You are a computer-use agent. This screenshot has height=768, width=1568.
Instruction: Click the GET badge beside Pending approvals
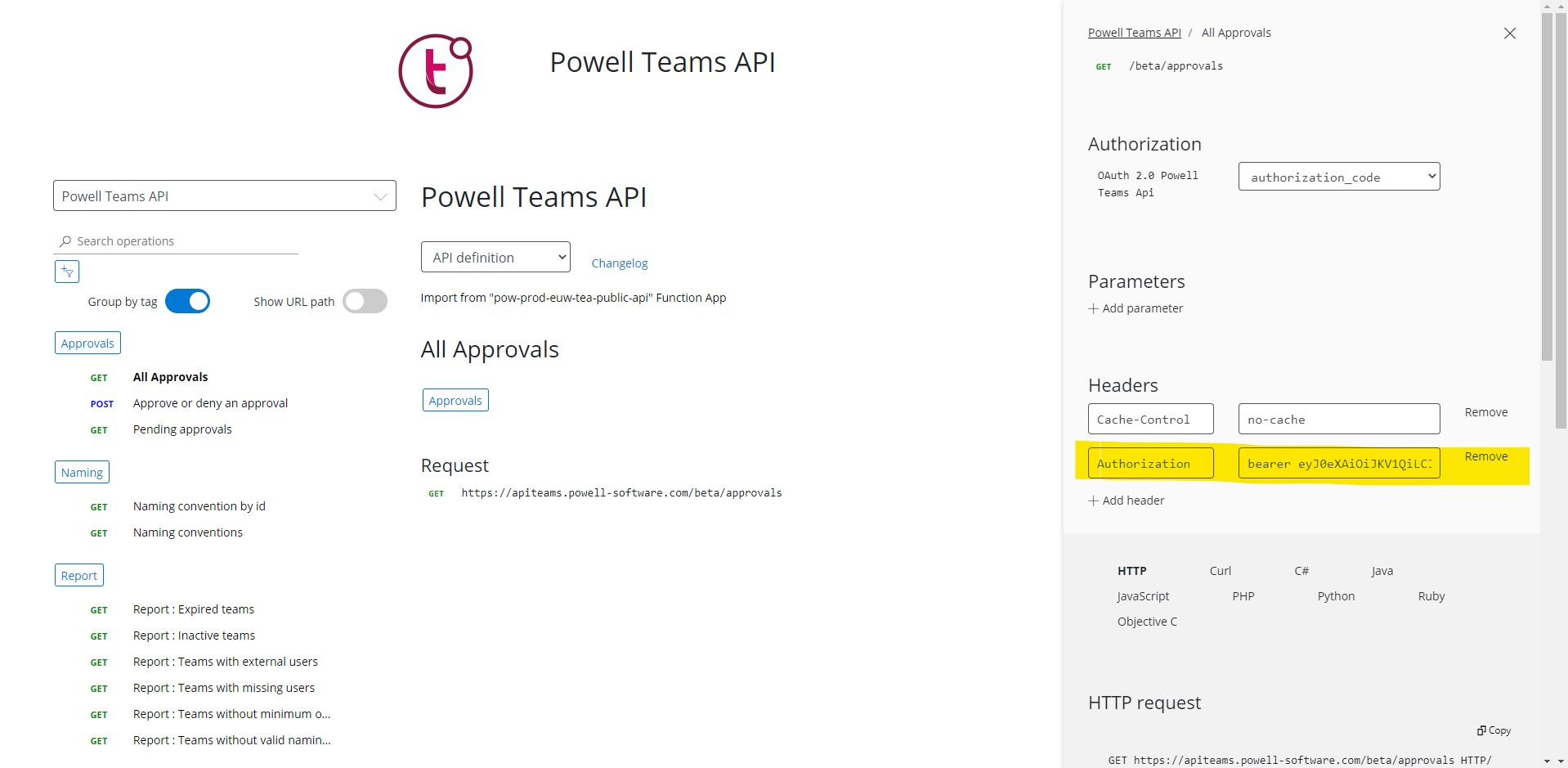[99, 430]
